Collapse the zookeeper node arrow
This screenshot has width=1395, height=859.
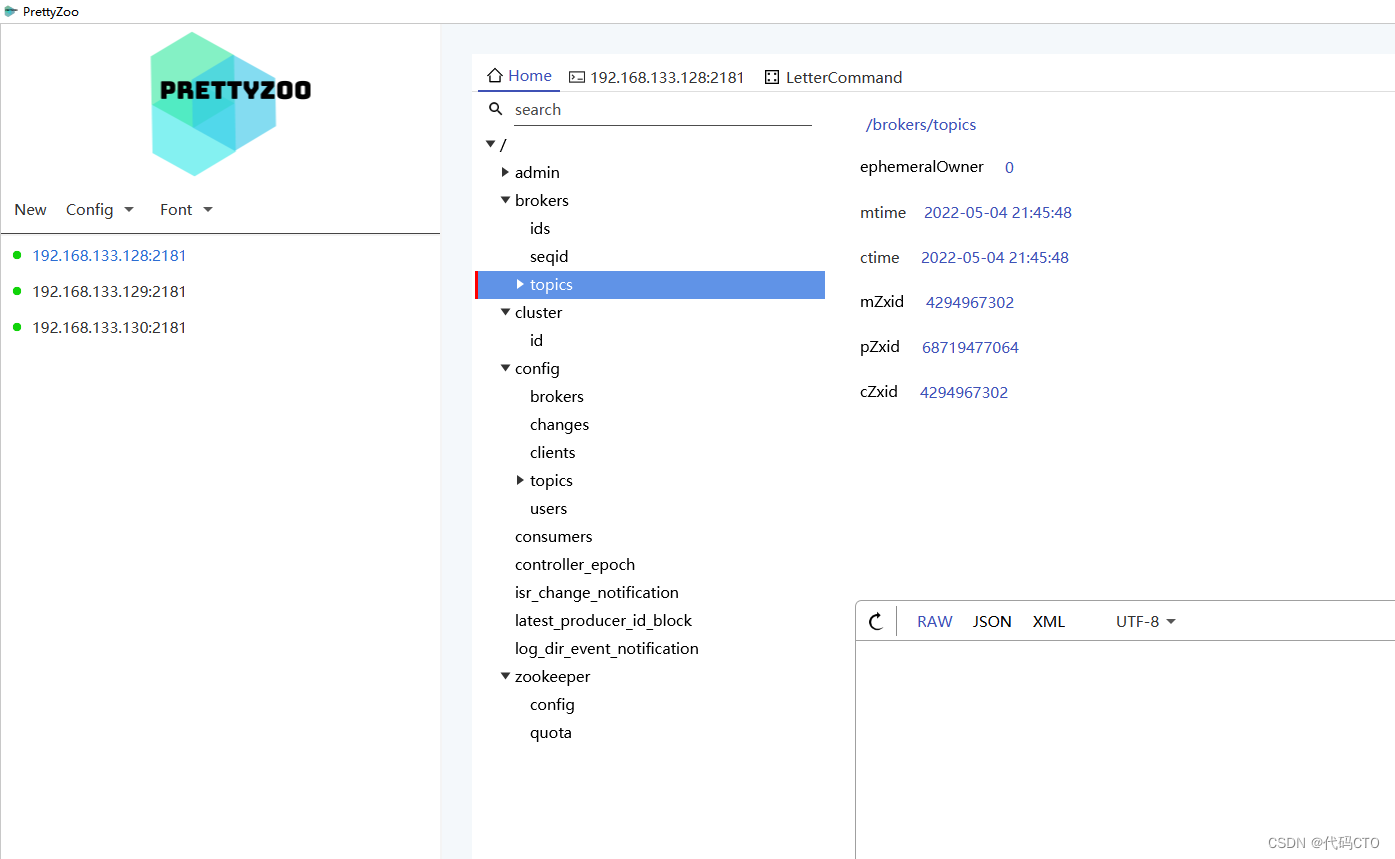click(506, 676)
